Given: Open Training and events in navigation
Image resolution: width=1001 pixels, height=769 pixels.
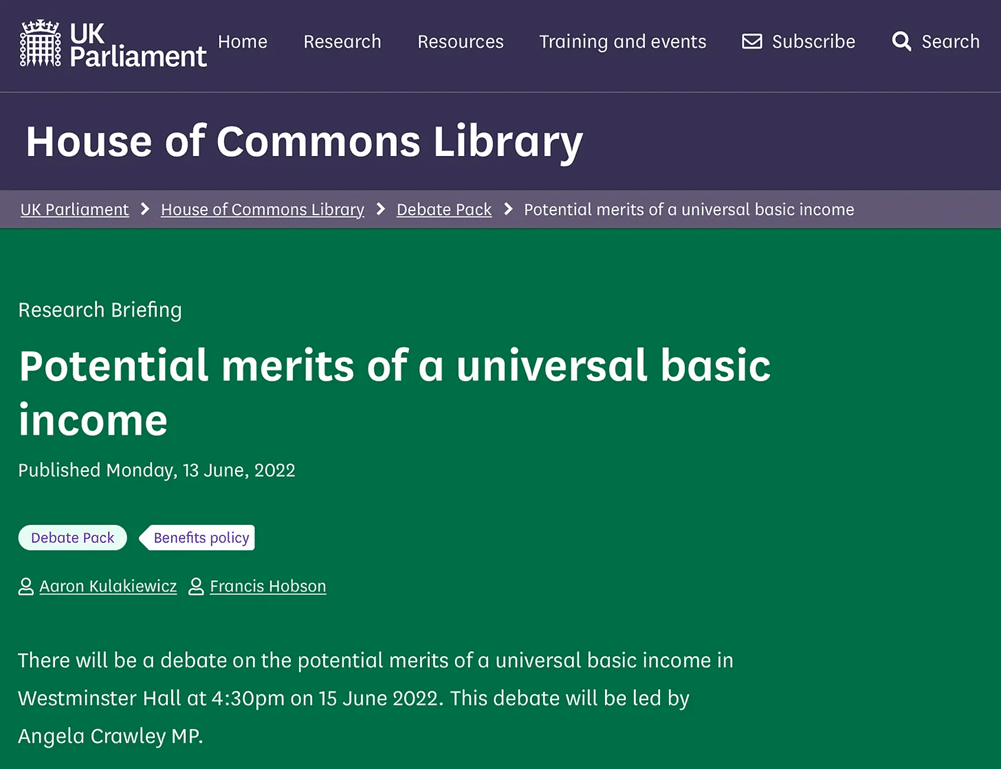Looking at the screenshot, I should pos(622,41).
